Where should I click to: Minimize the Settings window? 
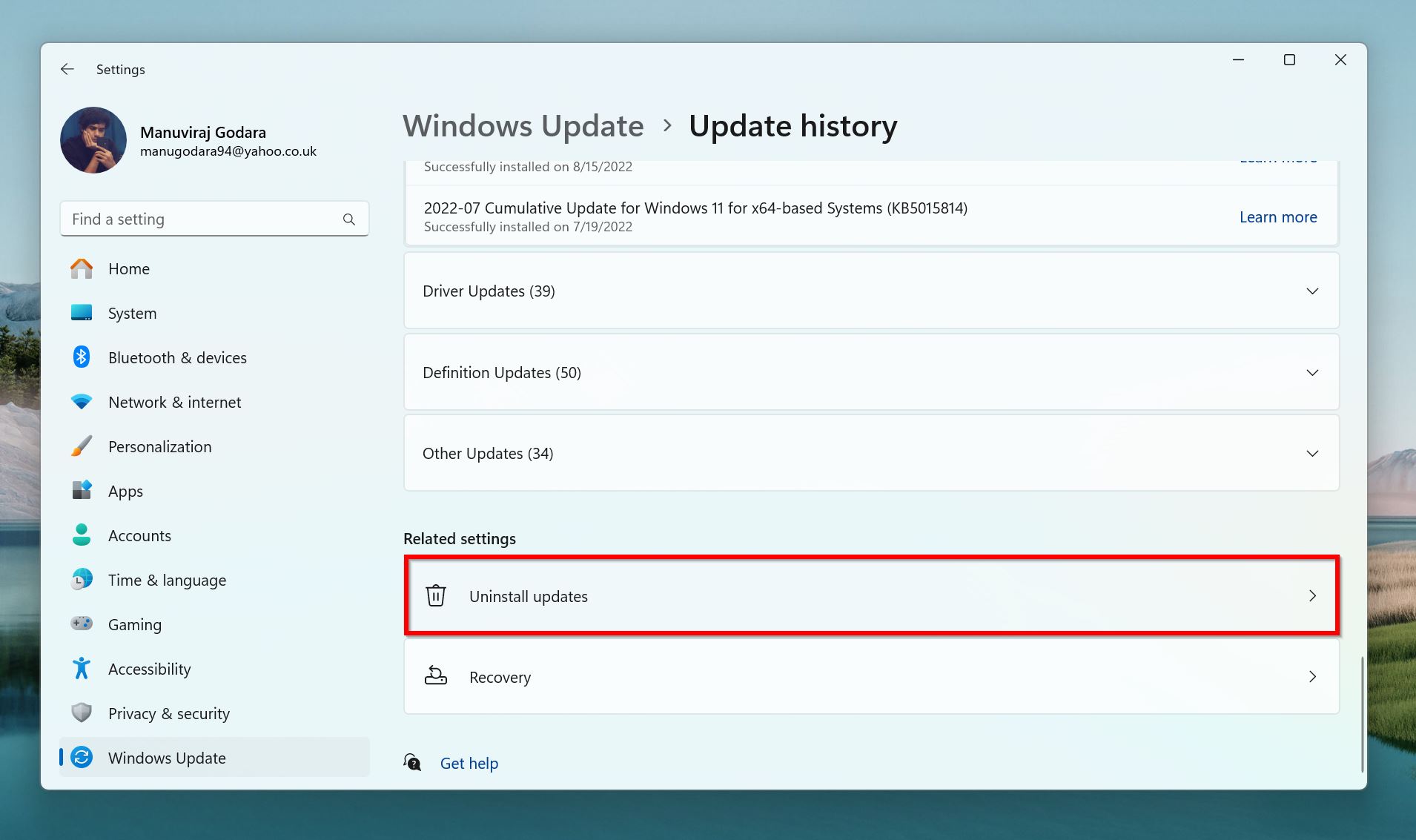[1238, 59]
